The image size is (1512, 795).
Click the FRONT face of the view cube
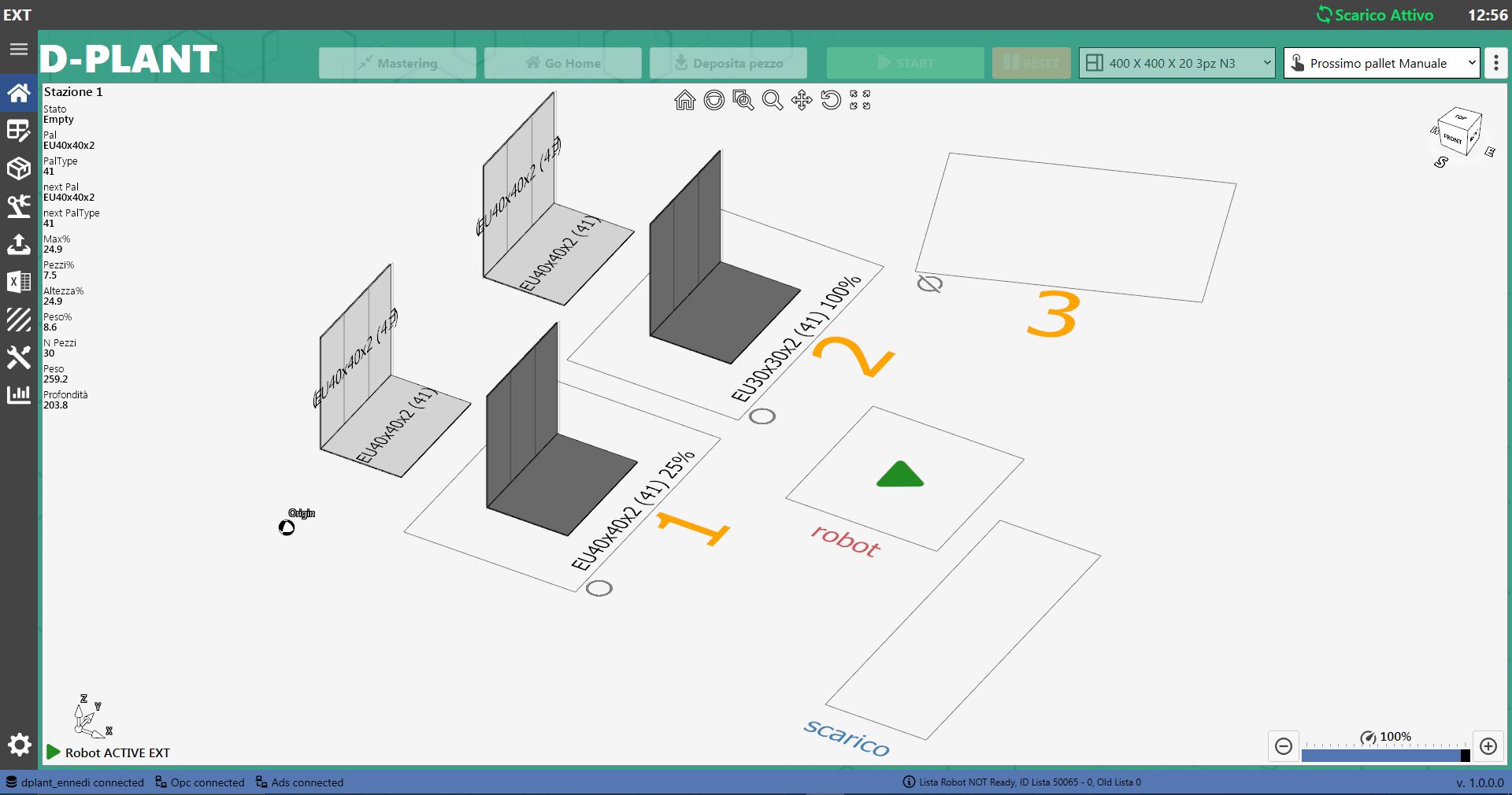[x=1453, y=139]
